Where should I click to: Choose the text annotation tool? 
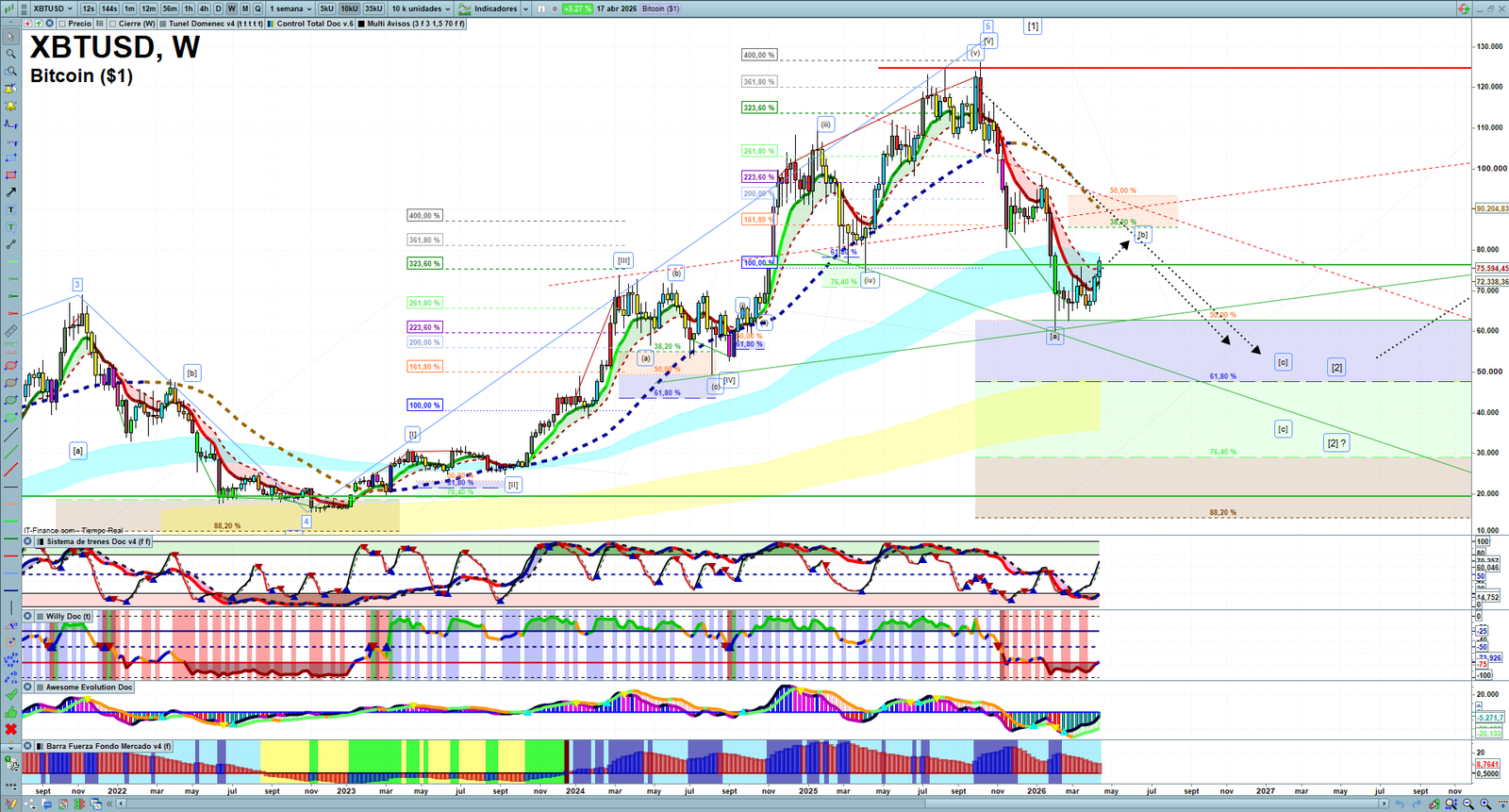pyautogui.click(x=10, y=209)
